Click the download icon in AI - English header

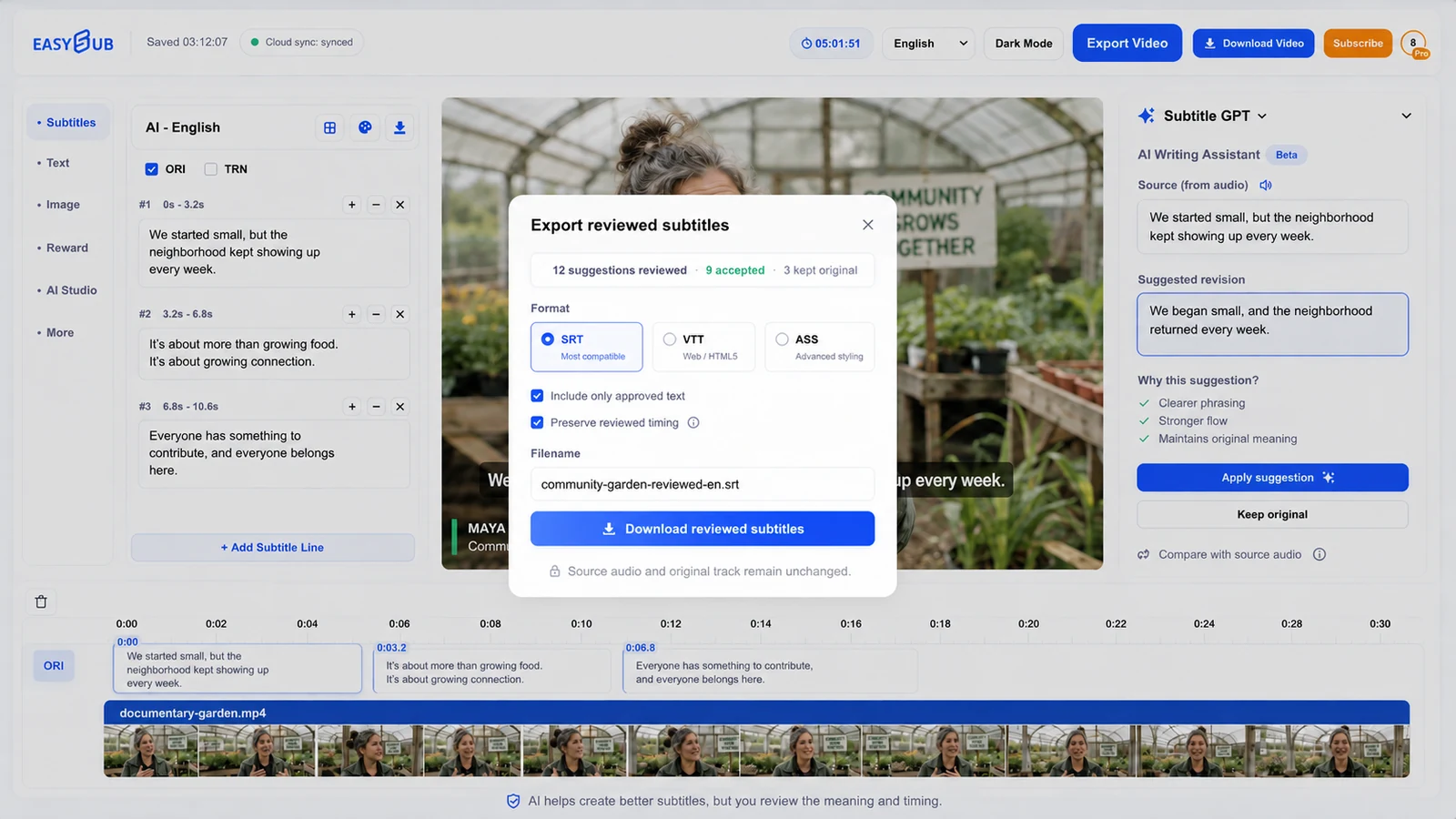399,127
